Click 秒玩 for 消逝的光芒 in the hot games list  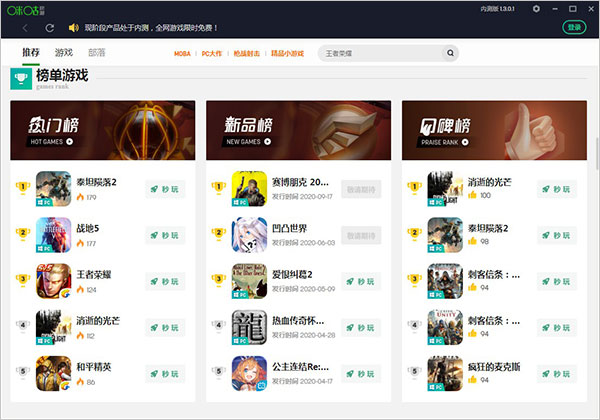[165, 328]
